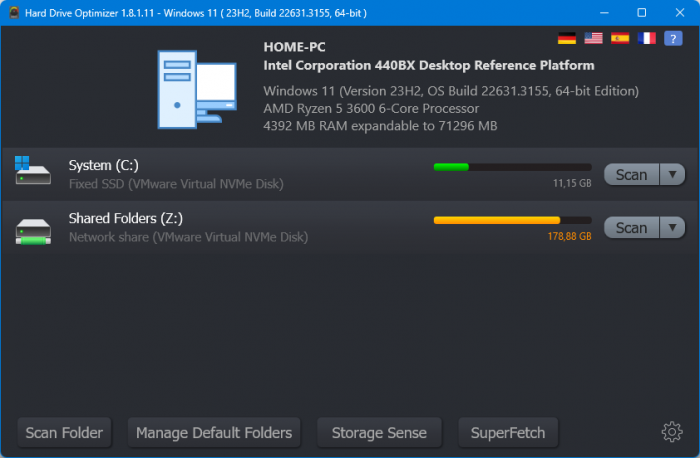
Task: Open the SuperFetch settings
Action: coord(508,432)
